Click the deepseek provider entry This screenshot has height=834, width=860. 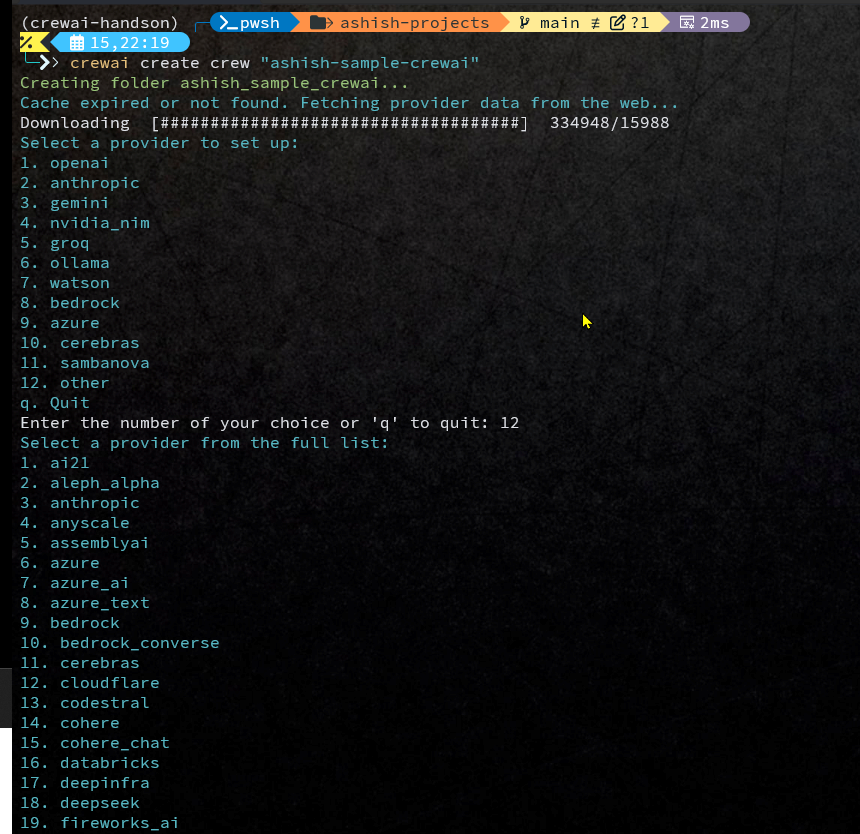coord(99,803)
